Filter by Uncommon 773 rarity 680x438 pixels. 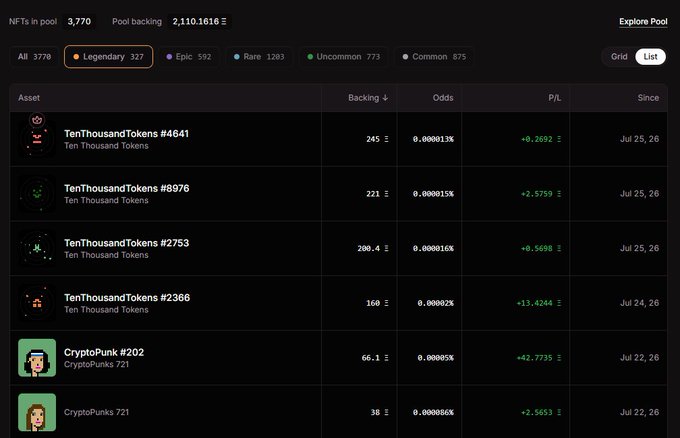[343, 57]
